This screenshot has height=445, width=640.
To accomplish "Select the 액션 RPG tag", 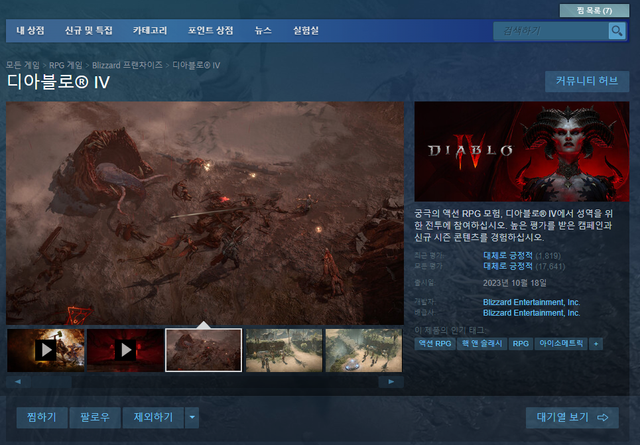I will pyautogui.click(x=436, y=344).
